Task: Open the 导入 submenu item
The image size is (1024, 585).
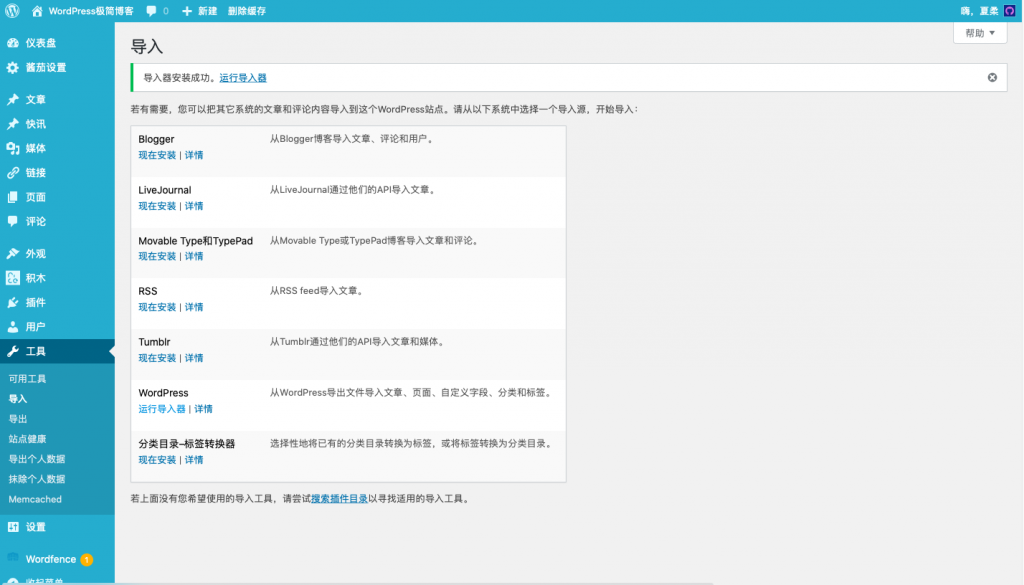Action: pos(18,399)
